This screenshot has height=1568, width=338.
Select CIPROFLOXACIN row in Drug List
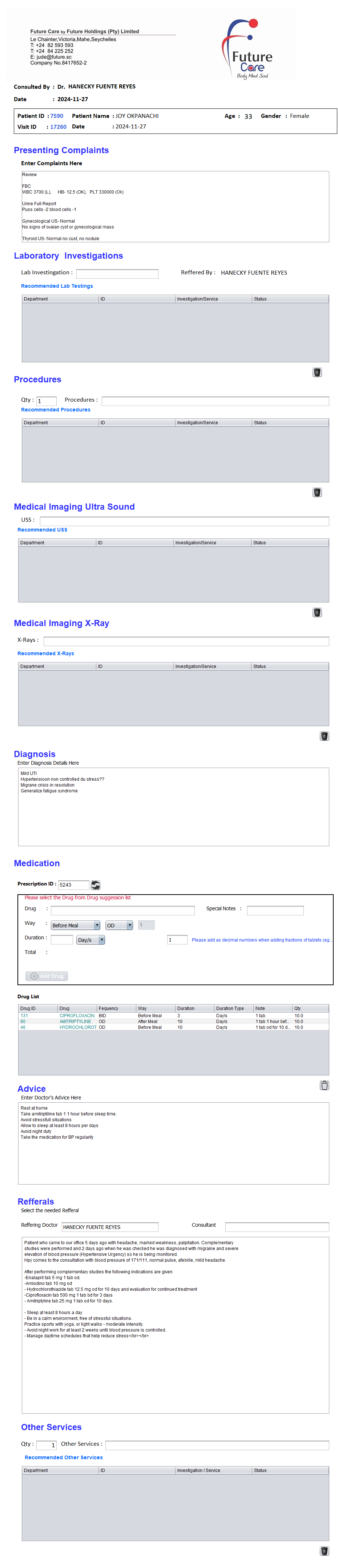pyautogui.click(x=77, y=1015)
